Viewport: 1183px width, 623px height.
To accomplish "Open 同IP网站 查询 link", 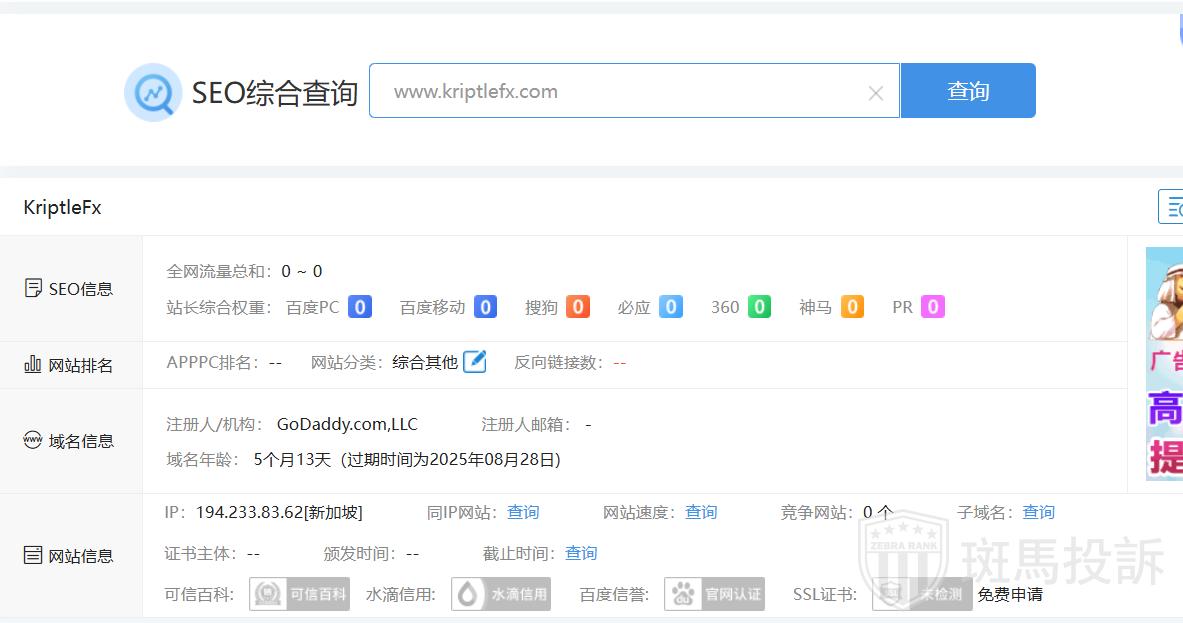I will [x=522, y=512].
